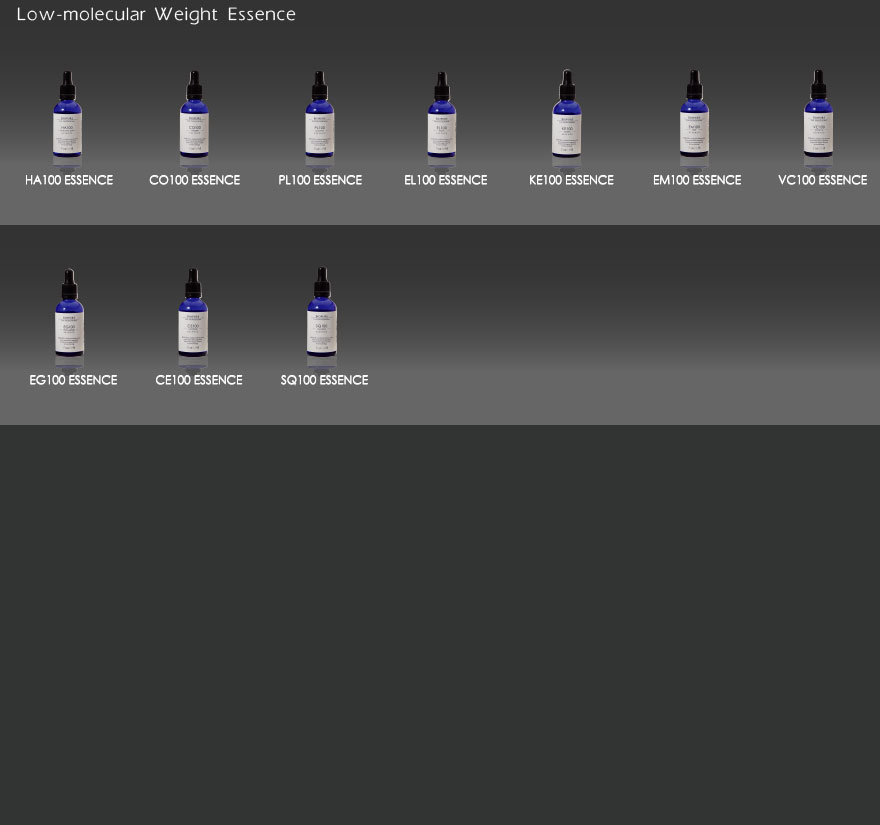Open the CO100 Essence bottle image
This screenshot has width=880, height=825.
click(194, 116)
